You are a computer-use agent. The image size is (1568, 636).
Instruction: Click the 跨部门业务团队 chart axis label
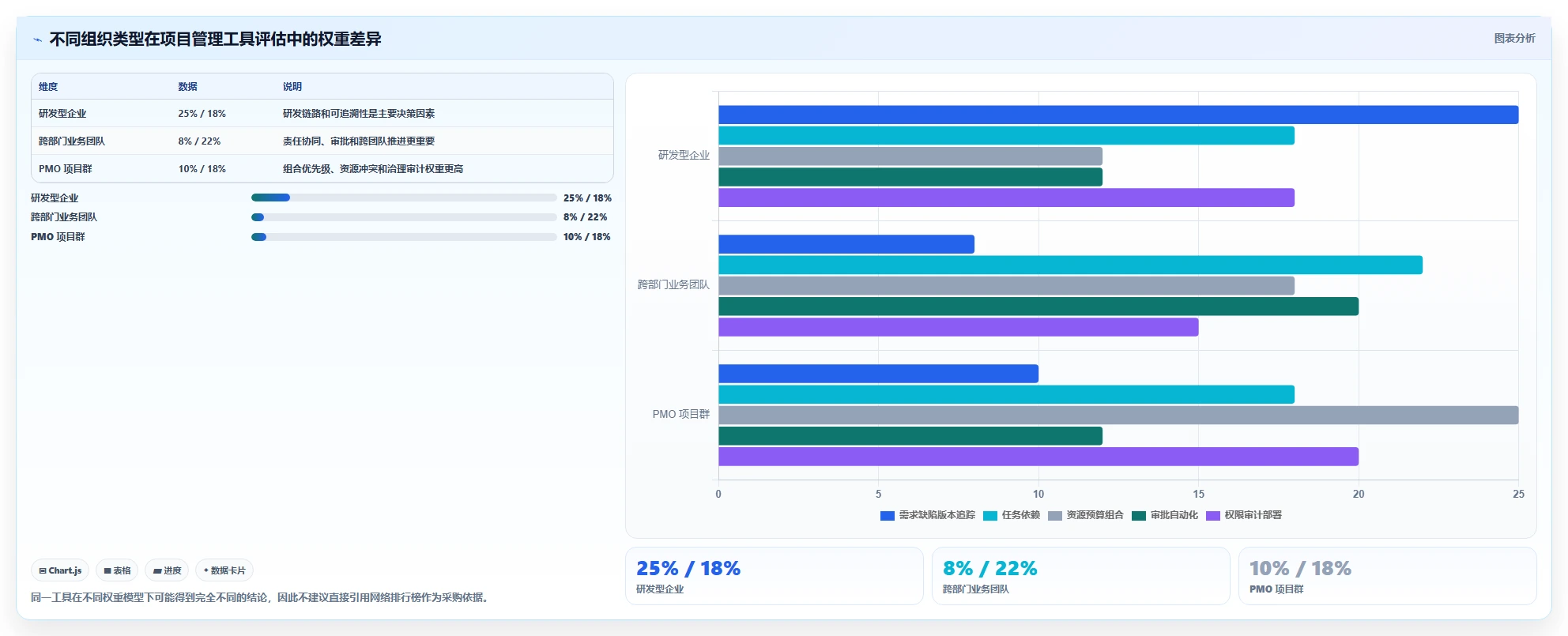[x=673, y=285]
